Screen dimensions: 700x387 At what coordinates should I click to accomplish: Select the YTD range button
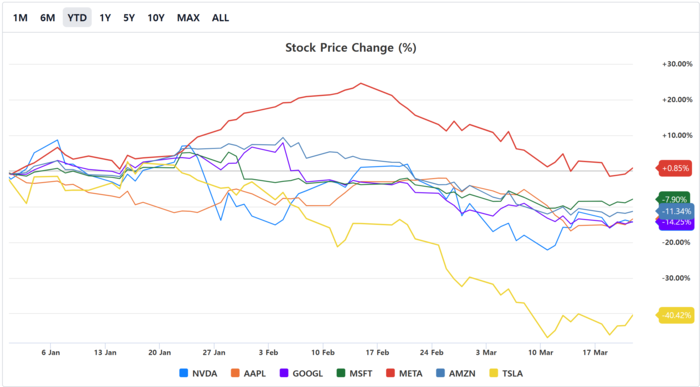[77, 18]
